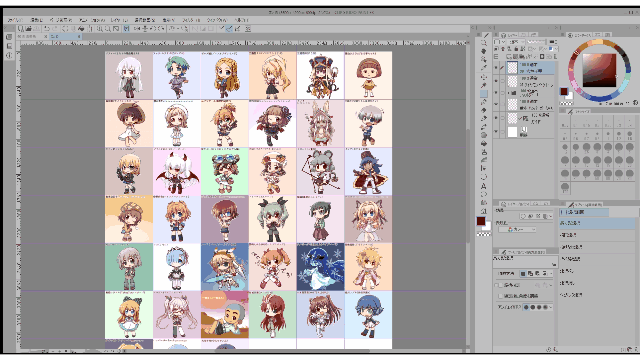Open the blending mode dropdown in Layer panel

(x=516, y=42)
